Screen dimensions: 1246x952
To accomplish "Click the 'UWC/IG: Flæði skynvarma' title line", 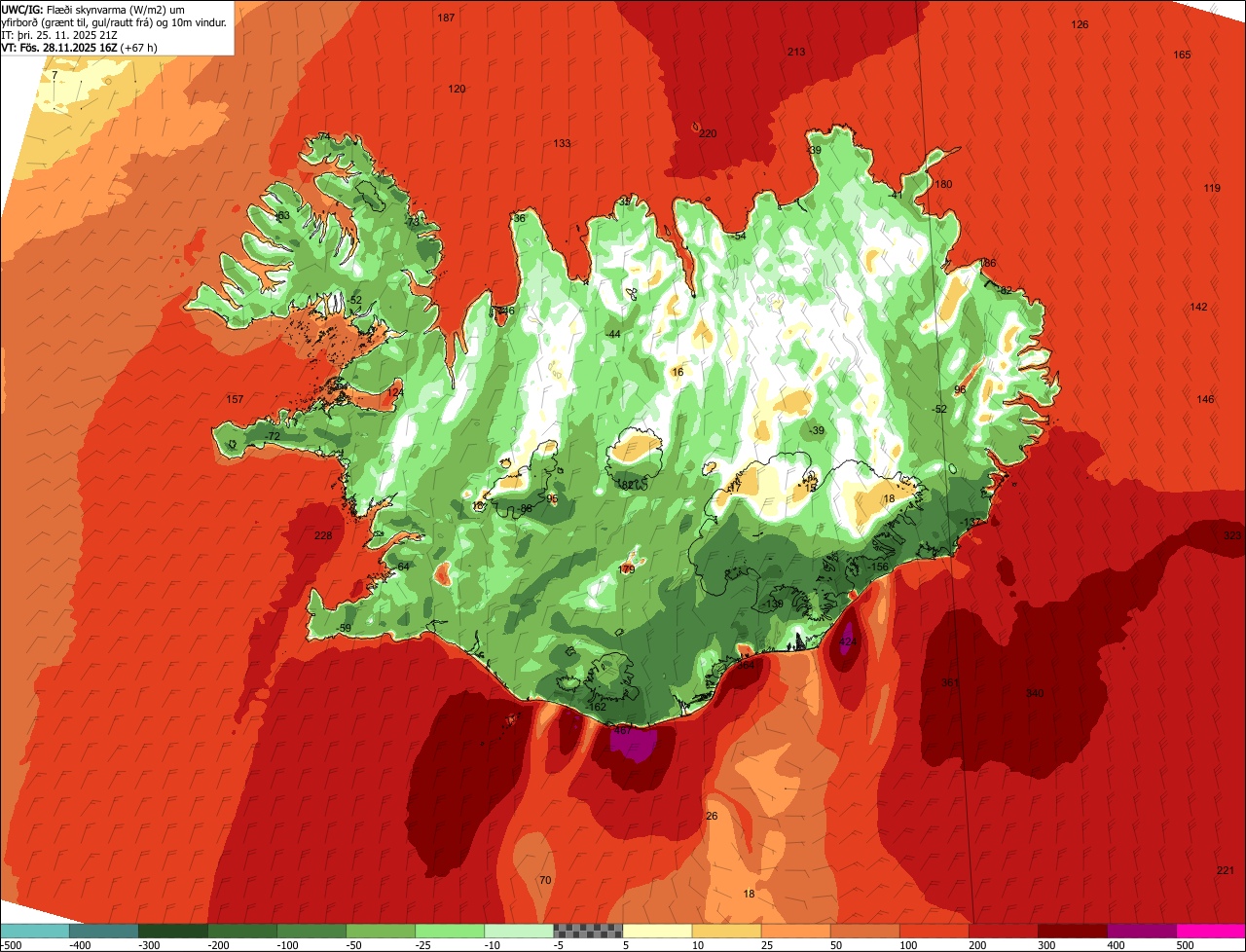I will 93,9.
